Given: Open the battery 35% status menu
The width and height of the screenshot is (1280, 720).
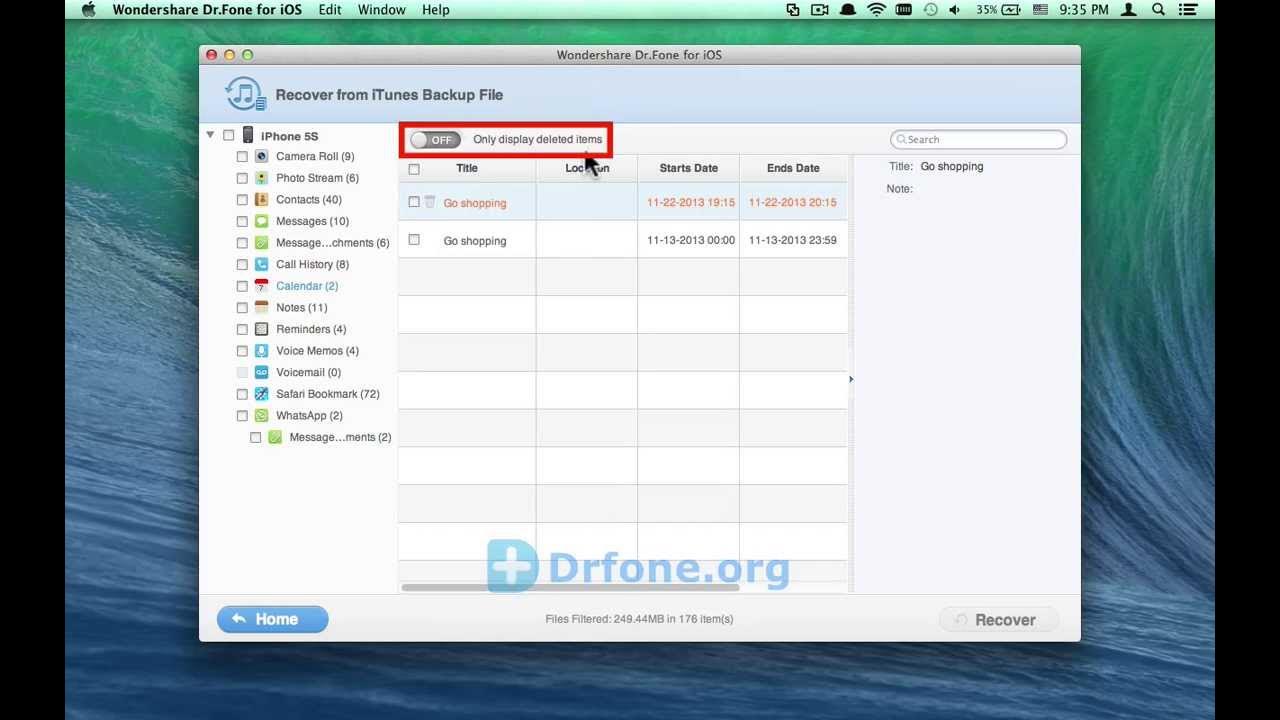Looking at the screenshot, I should [996, 10].
